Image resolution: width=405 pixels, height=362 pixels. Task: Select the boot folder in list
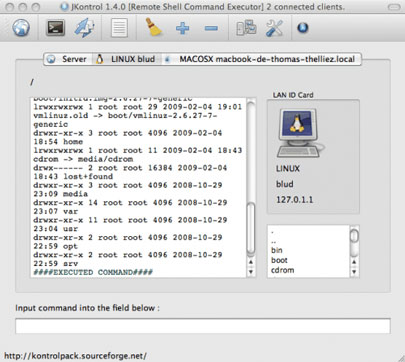tap(279, 260)
